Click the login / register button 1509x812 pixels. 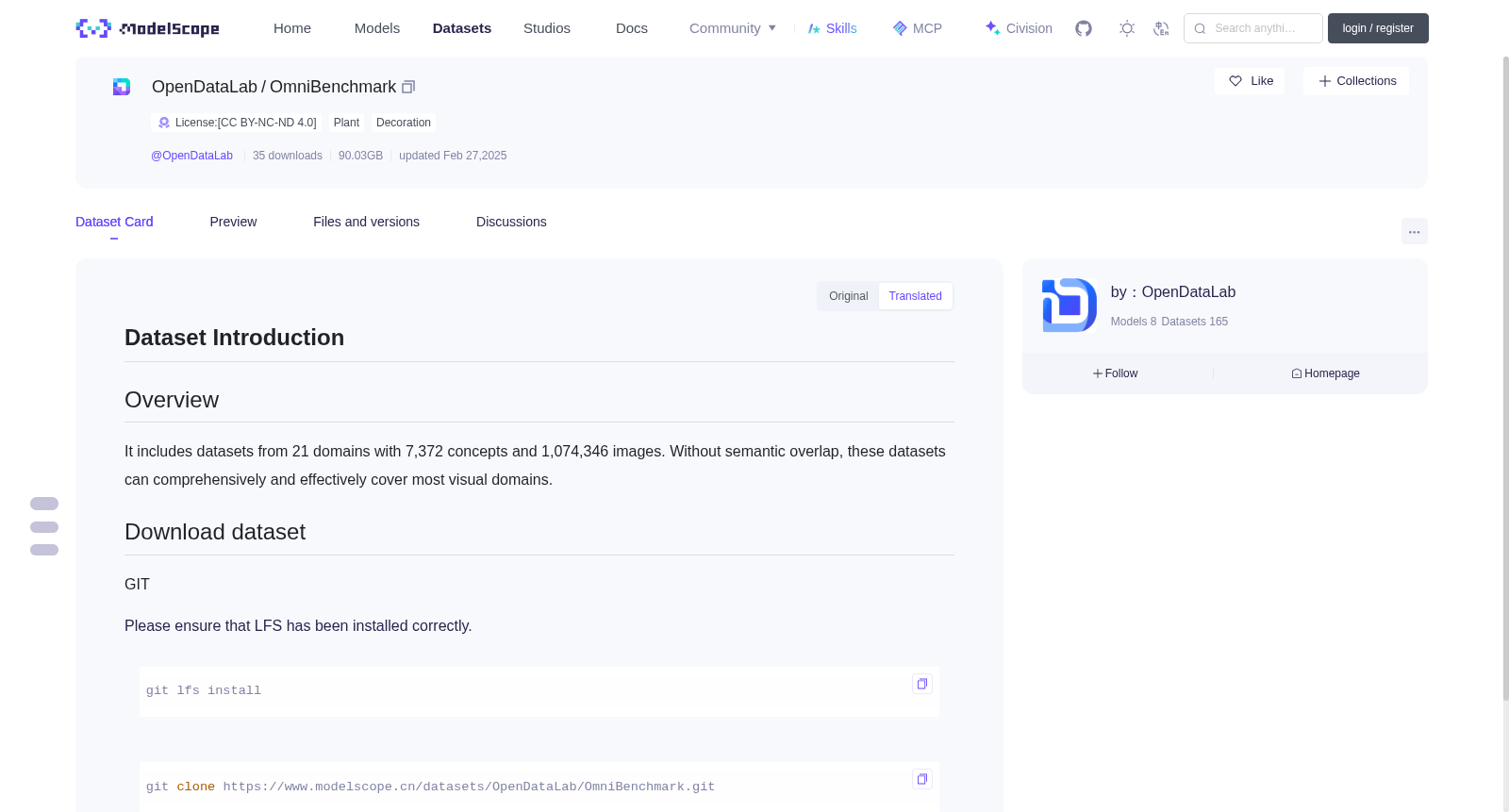(x=1378, y=28)
